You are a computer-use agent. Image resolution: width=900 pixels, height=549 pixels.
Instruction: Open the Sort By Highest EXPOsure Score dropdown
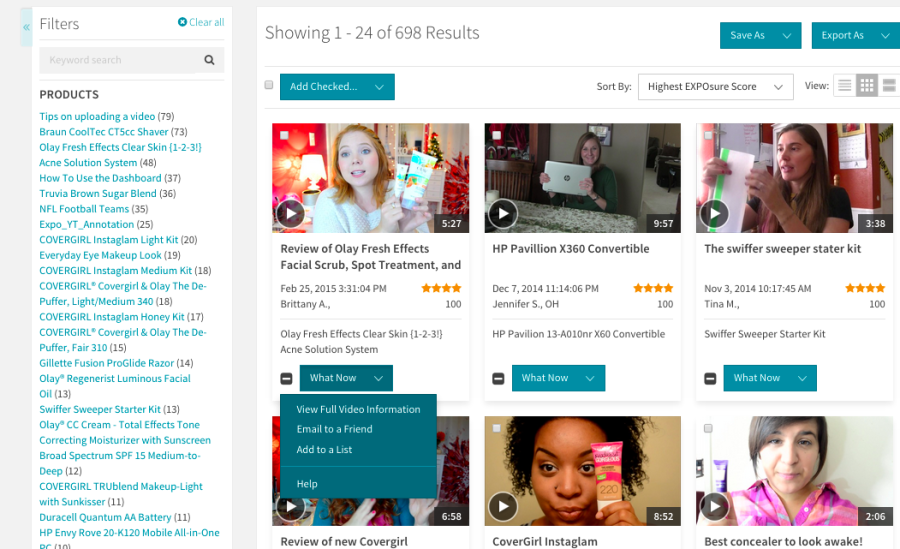point(715,87)
